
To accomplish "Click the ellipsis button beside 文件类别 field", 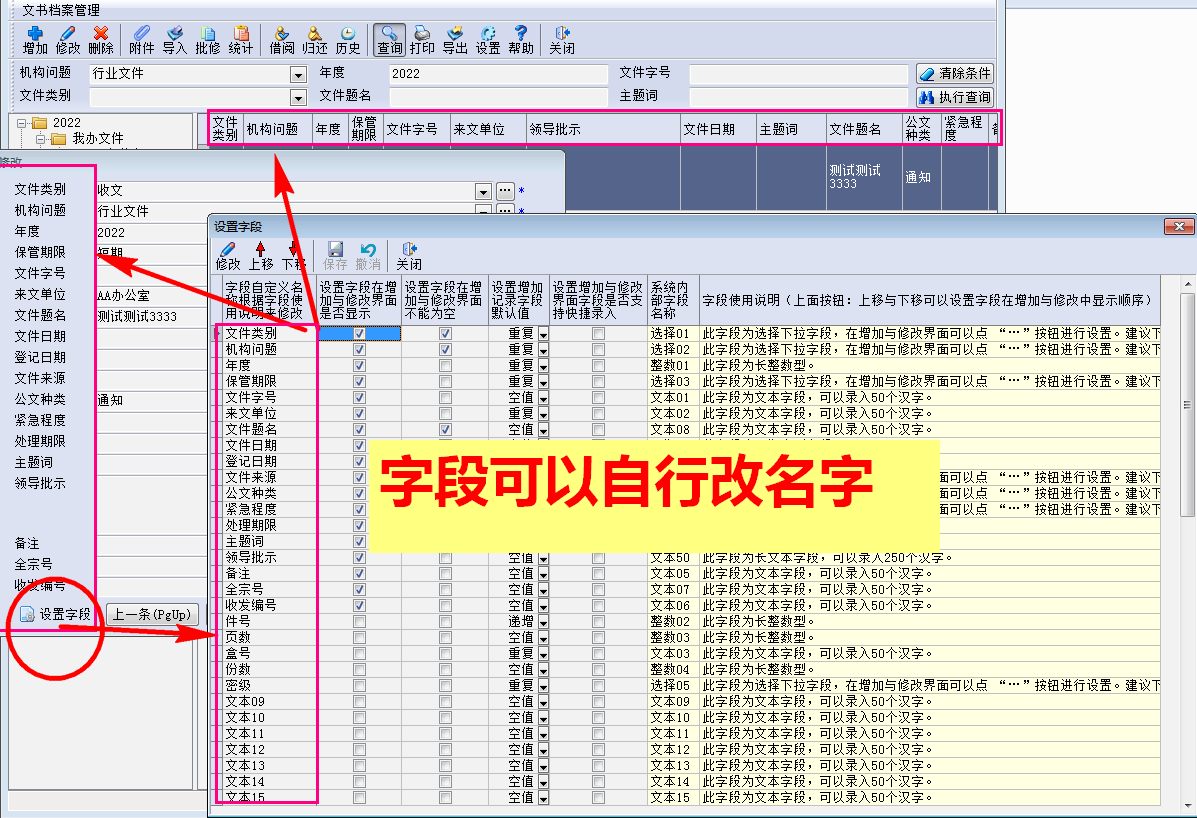I will click(505, 191).
